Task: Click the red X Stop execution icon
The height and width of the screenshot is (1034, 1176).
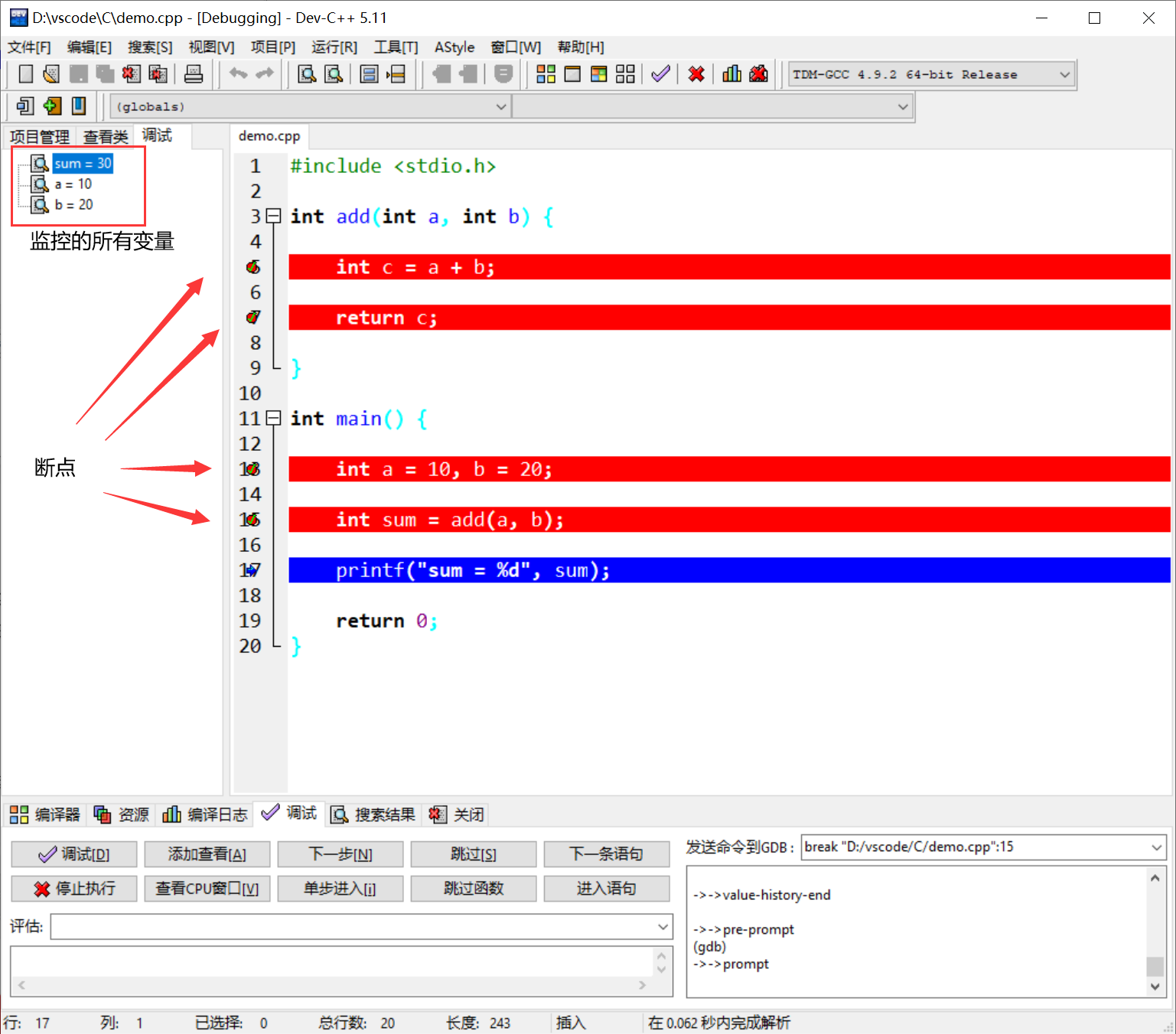Action: coord(696,74)
